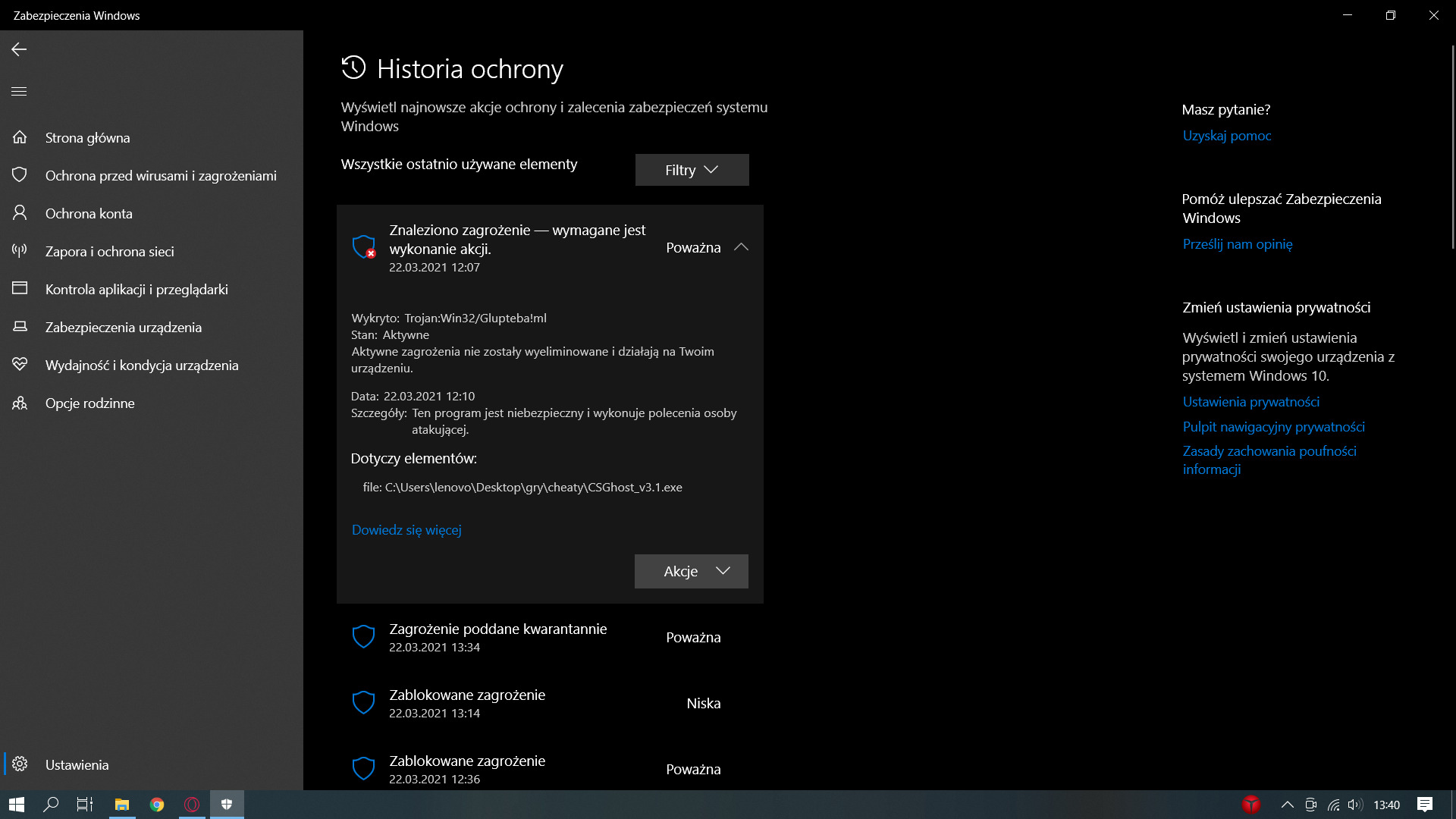Image resolution: width=1456 pixels, height=819 pixels.
Task: Select Ochrona przed wirusami i zagrożeniami
Action: pos(152,175)
